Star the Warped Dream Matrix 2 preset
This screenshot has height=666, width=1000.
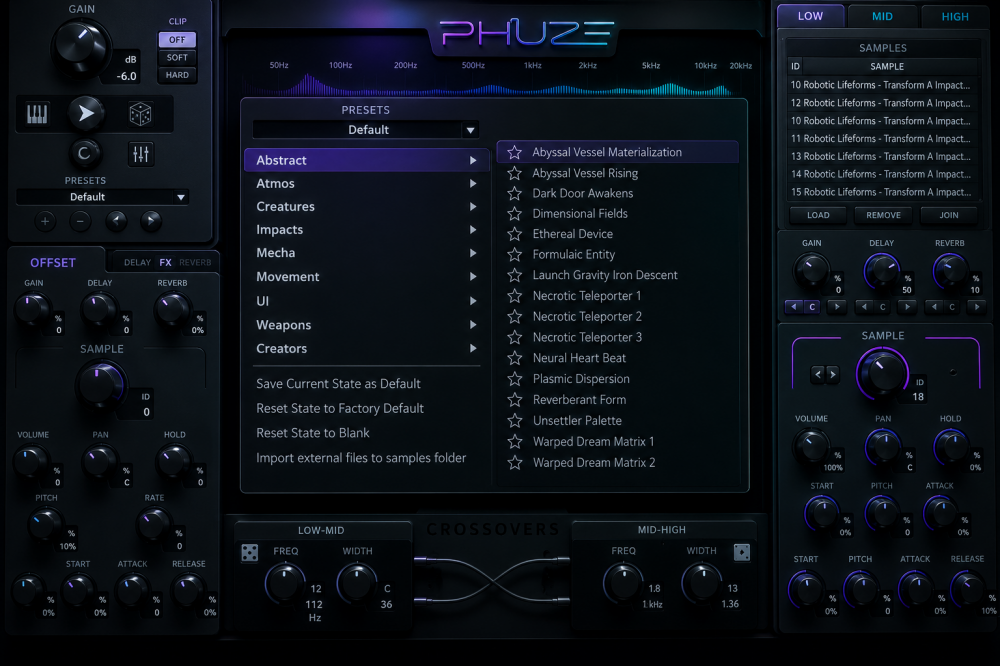(x=515, y=462)
